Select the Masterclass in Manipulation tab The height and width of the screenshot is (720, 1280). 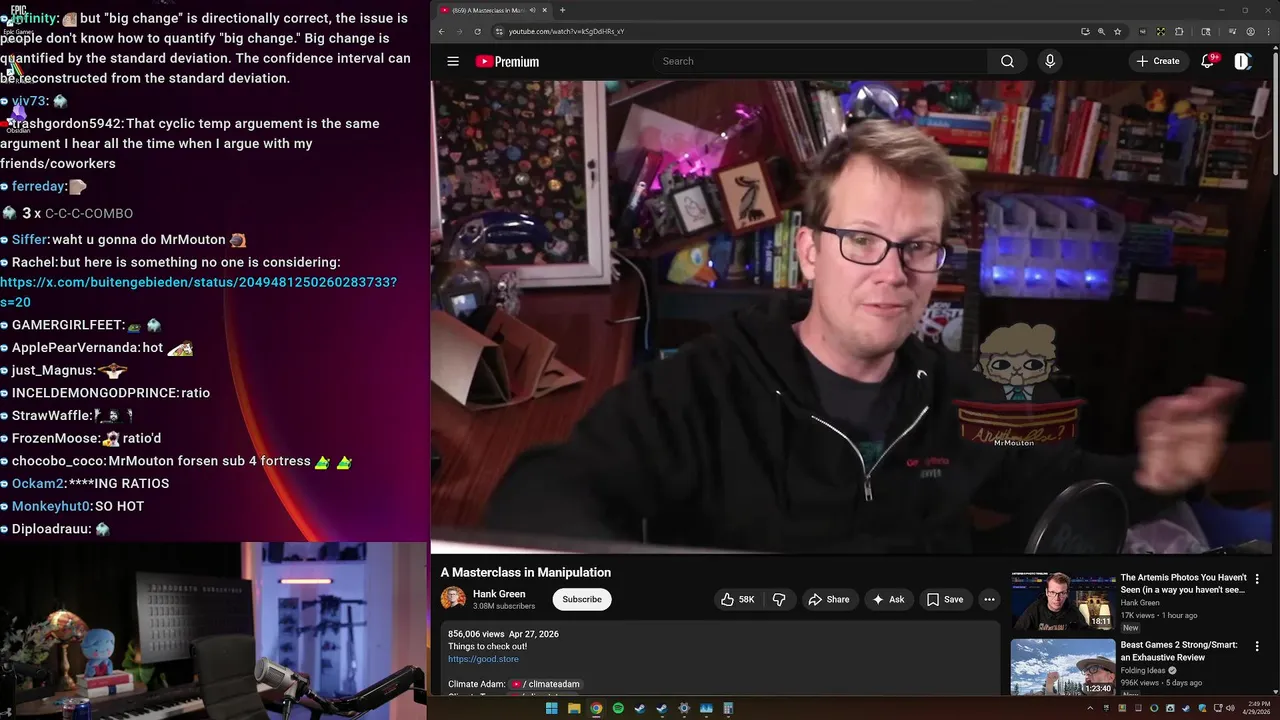(488, 10)
